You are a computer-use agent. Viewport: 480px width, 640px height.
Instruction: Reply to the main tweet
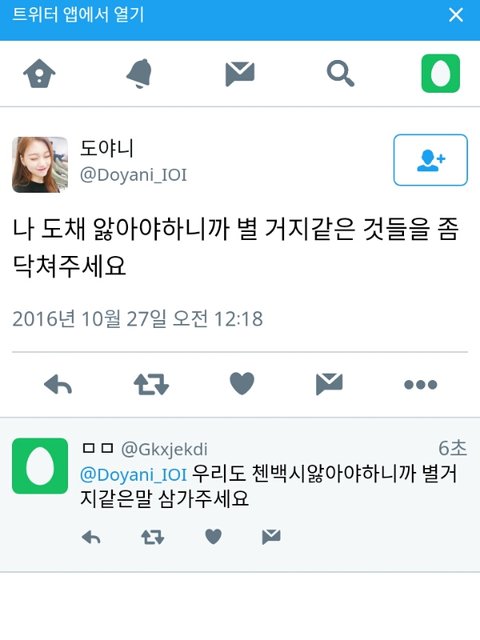(x=58, y=384)
